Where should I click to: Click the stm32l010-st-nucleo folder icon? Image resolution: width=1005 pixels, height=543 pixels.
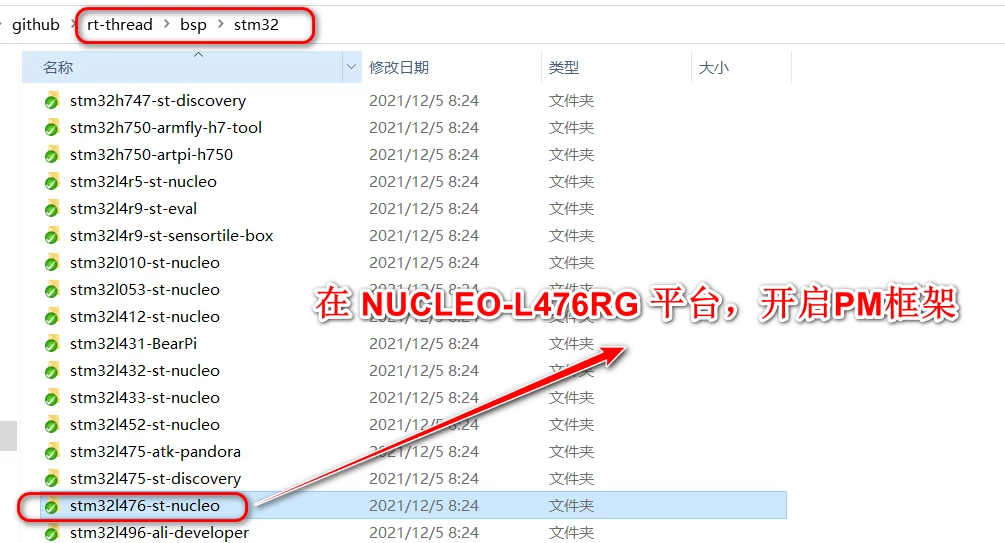point(52,263)
